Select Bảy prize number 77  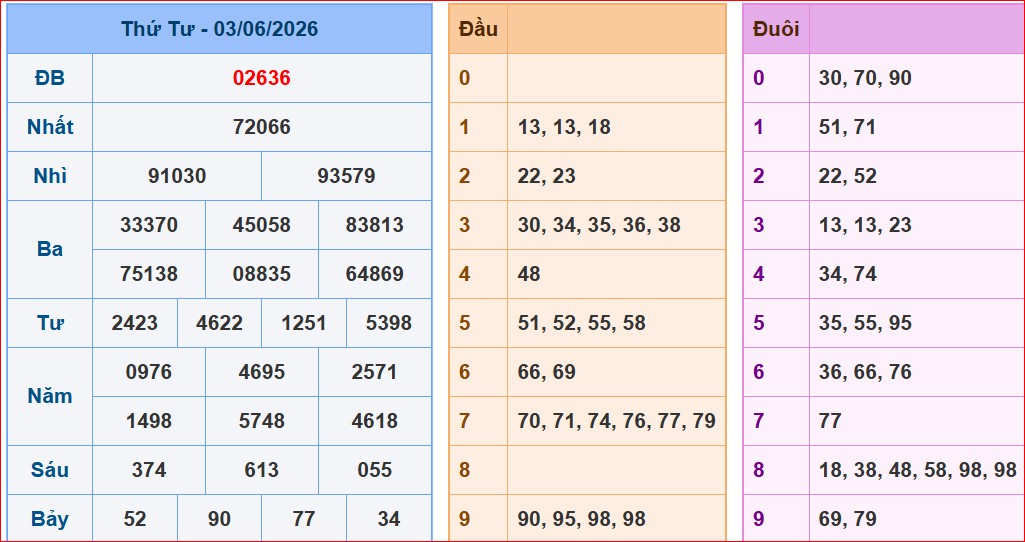(304, 519)
